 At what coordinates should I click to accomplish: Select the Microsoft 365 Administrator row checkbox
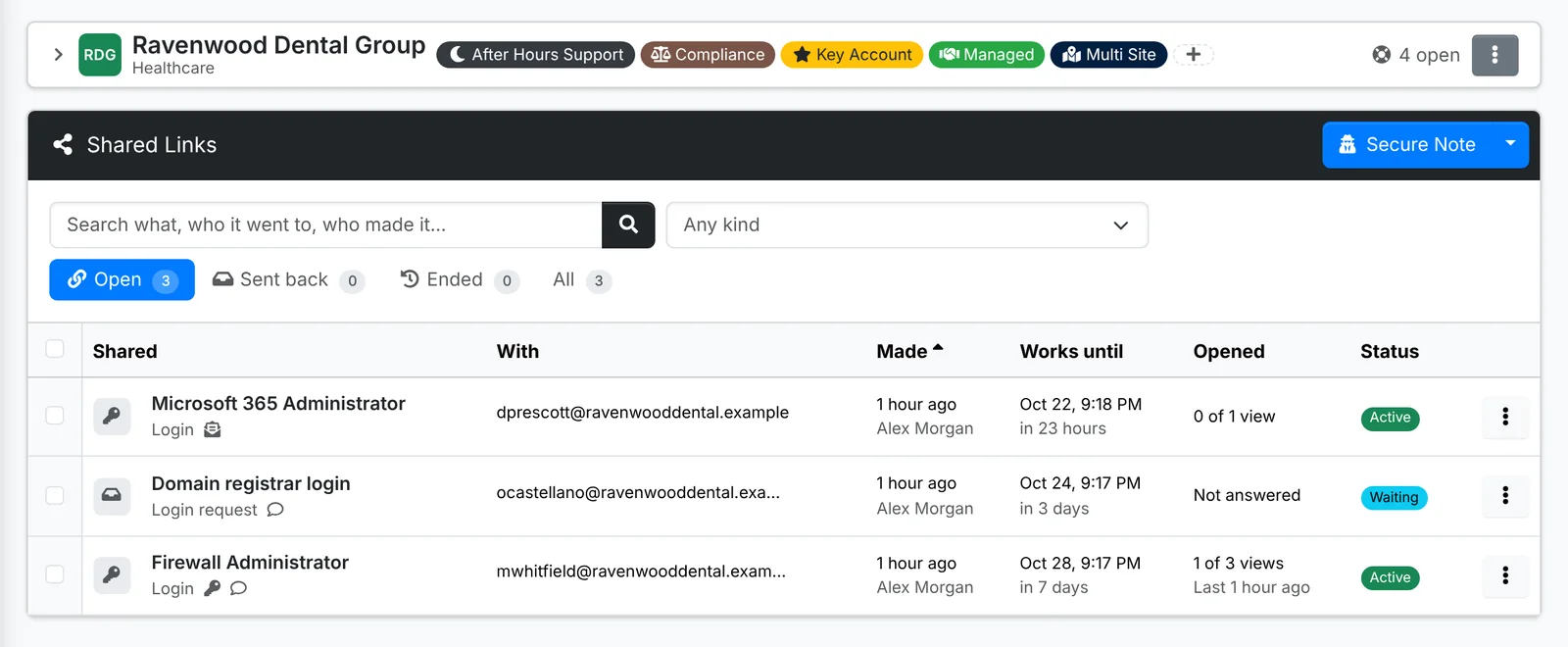click(55, 416)
